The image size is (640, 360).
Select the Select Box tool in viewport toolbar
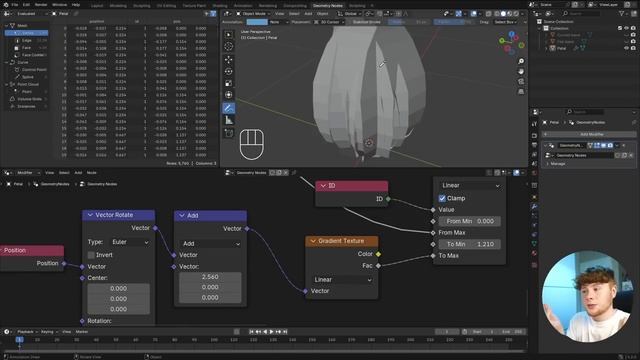pos(229,35)
